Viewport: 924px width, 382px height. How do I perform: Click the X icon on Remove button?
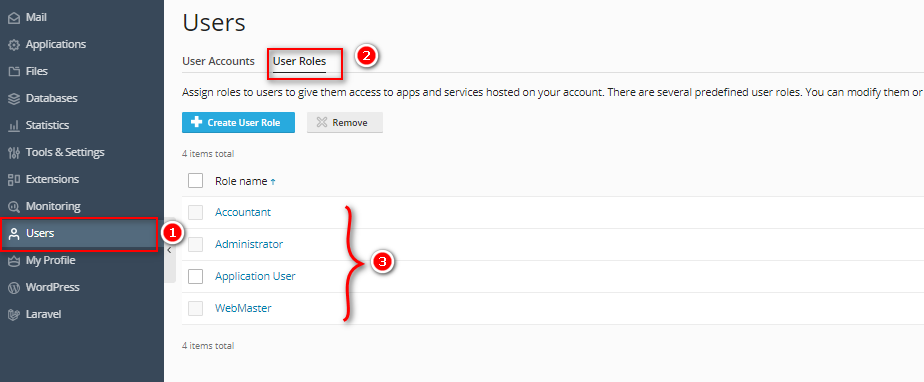click(x=322, y=123)
